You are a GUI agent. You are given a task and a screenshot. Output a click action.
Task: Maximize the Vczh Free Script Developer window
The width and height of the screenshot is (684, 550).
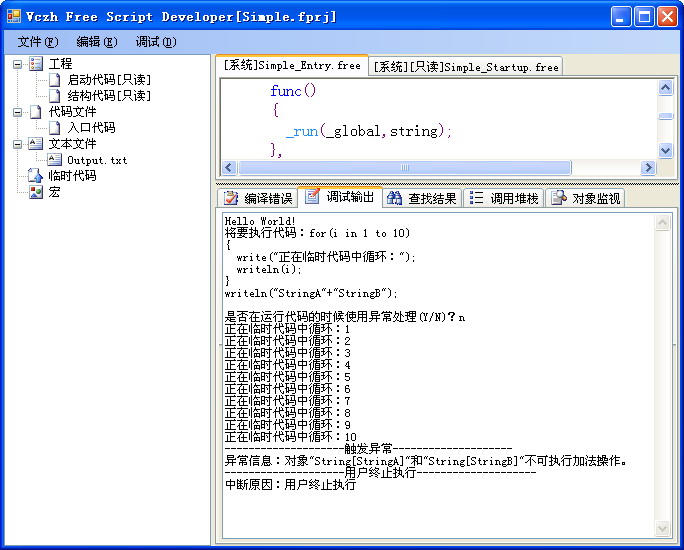[x=644, y=17]
